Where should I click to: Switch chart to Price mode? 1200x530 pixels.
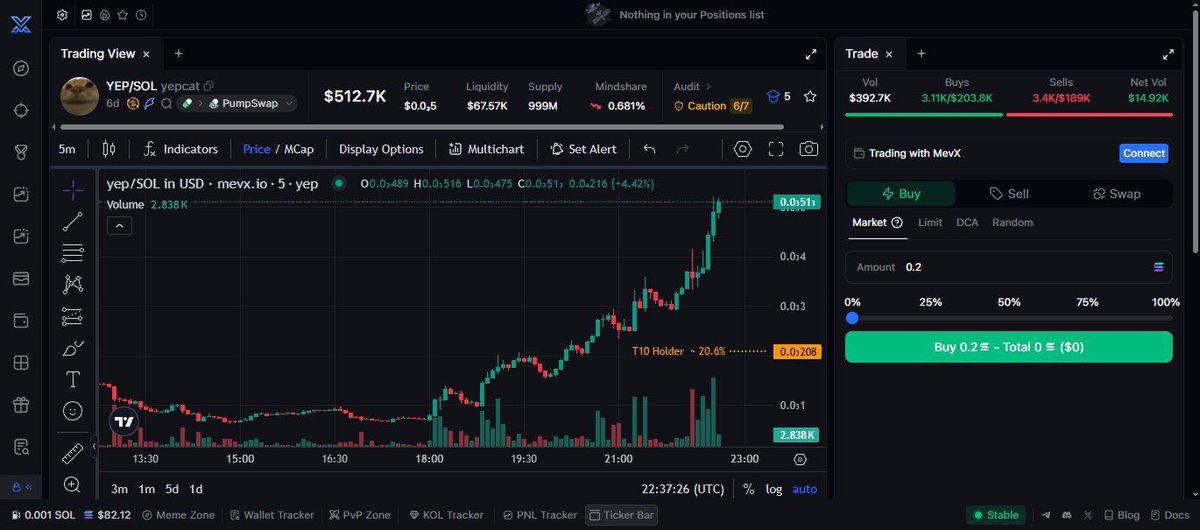[257, 149]
